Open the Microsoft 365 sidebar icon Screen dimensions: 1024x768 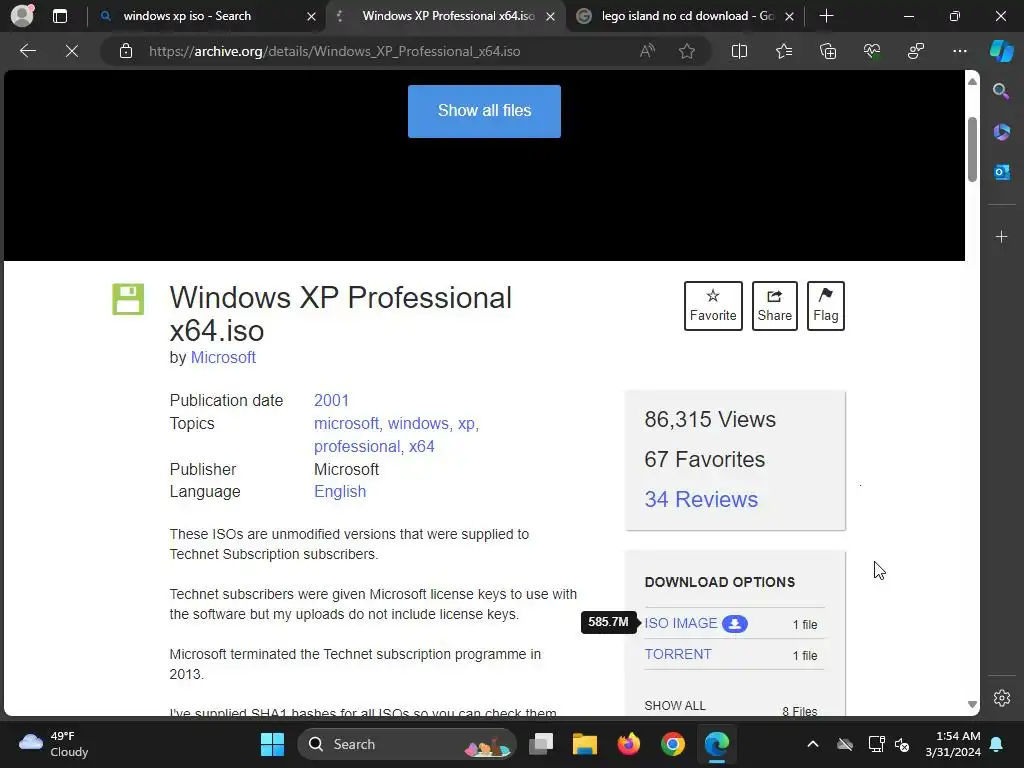click(1001, 132)
